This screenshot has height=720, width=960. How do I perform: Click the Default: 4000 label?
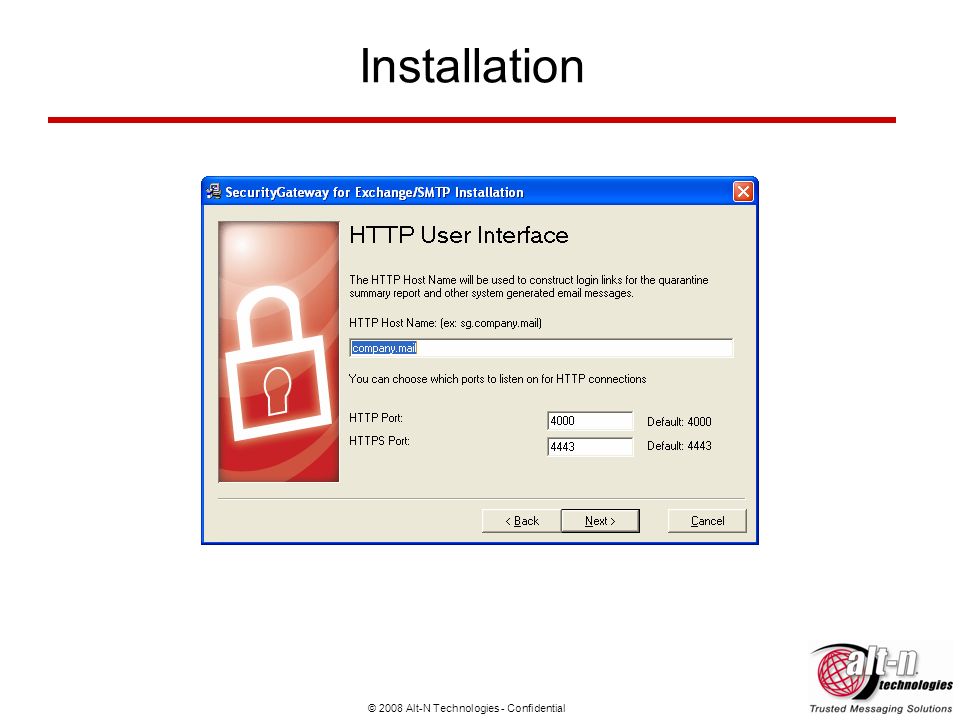coord(679,422)
